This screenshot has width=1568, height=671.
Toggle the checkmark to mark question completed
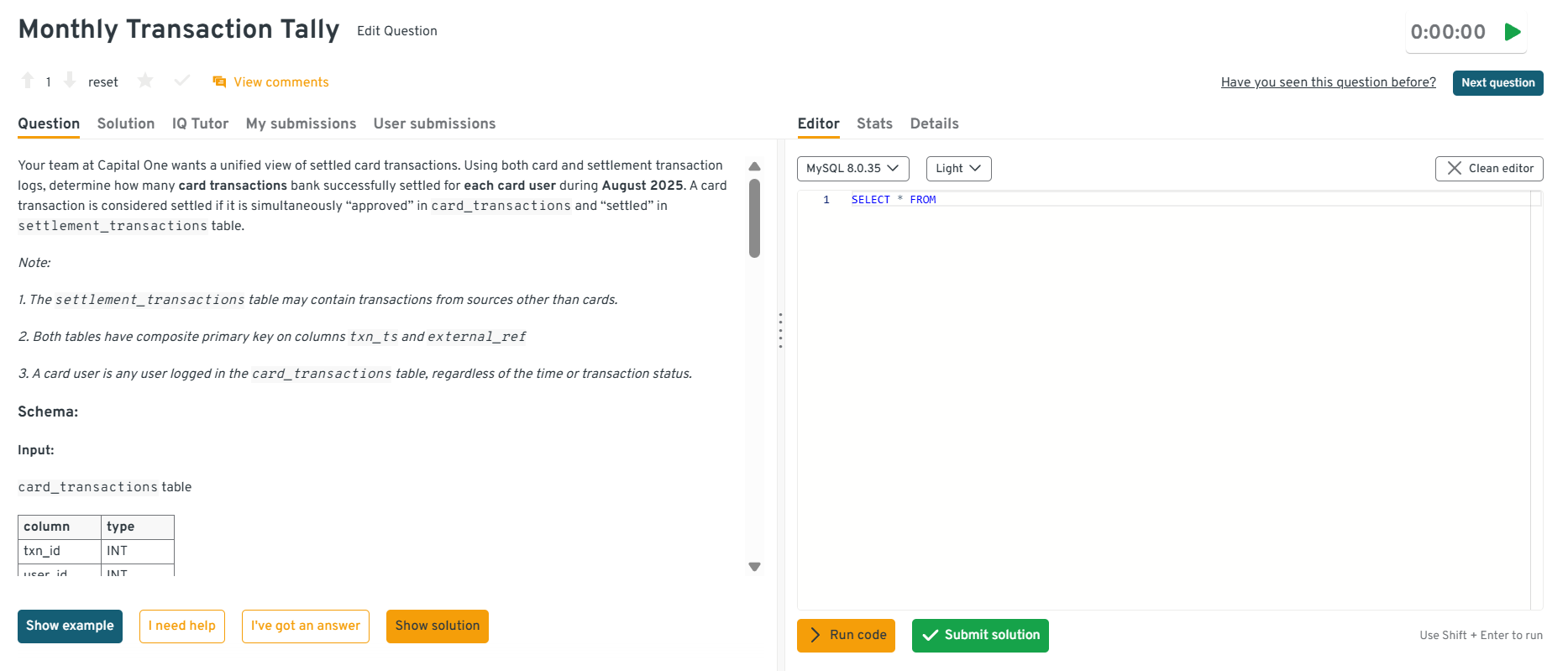pyautogui.click(x=181, y=81)
